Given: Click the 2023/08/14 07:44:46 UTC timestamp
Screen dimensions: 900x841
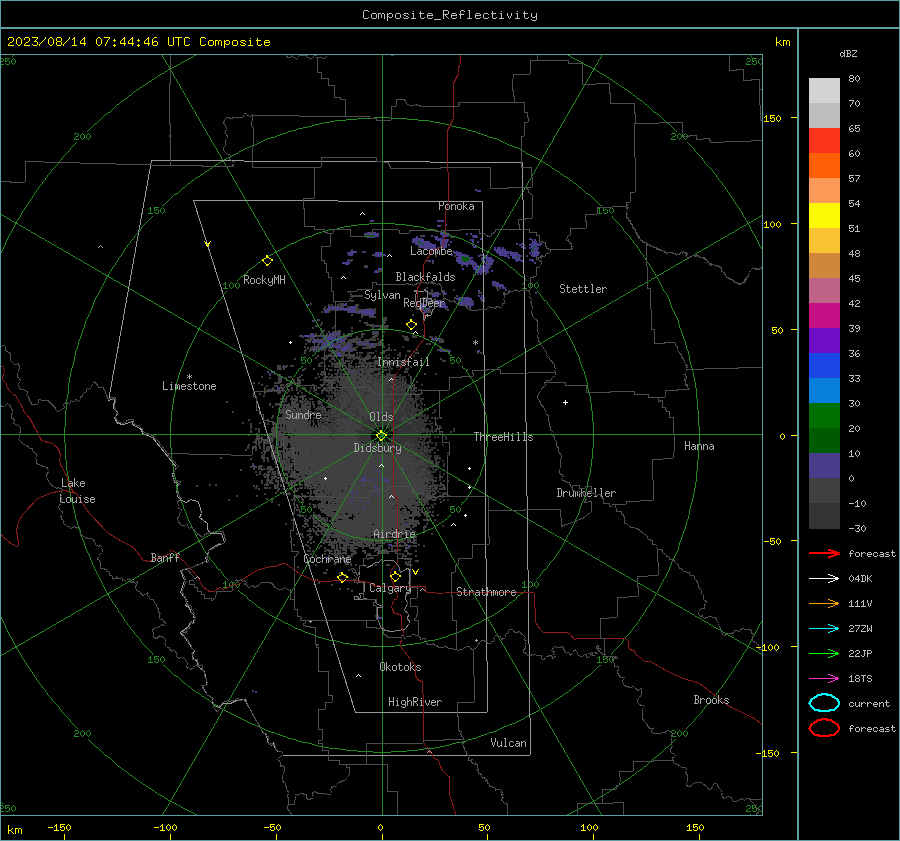Looking at the screenshot, I should [x=99, y=42].
